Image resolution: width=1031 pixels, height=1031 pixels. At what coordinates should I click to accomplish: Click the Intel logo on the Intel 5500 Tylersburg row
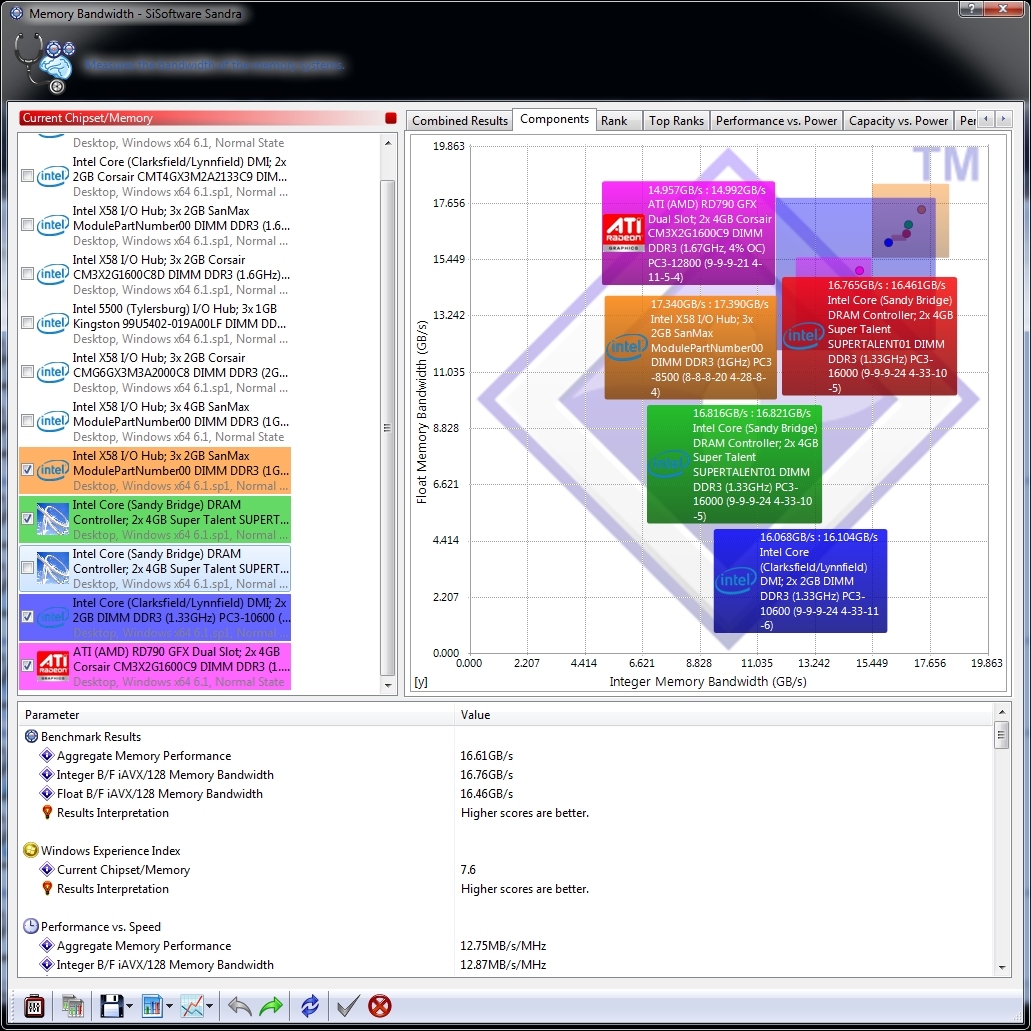coord(53,323)
